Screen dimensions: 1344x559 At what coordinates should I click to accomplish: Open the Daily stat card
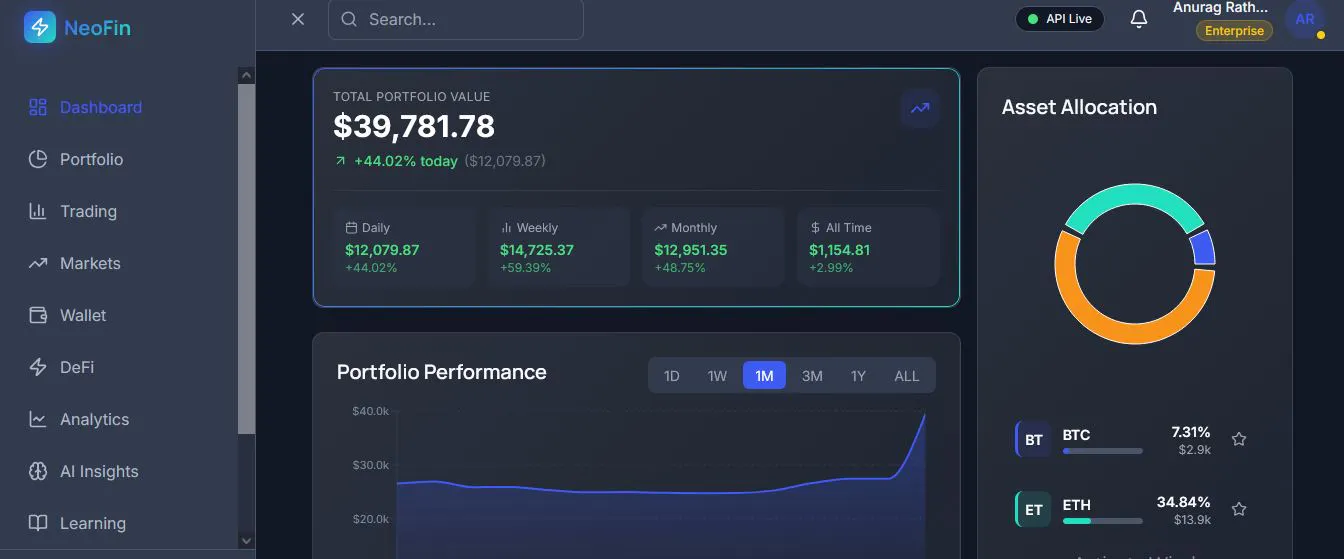404,248
